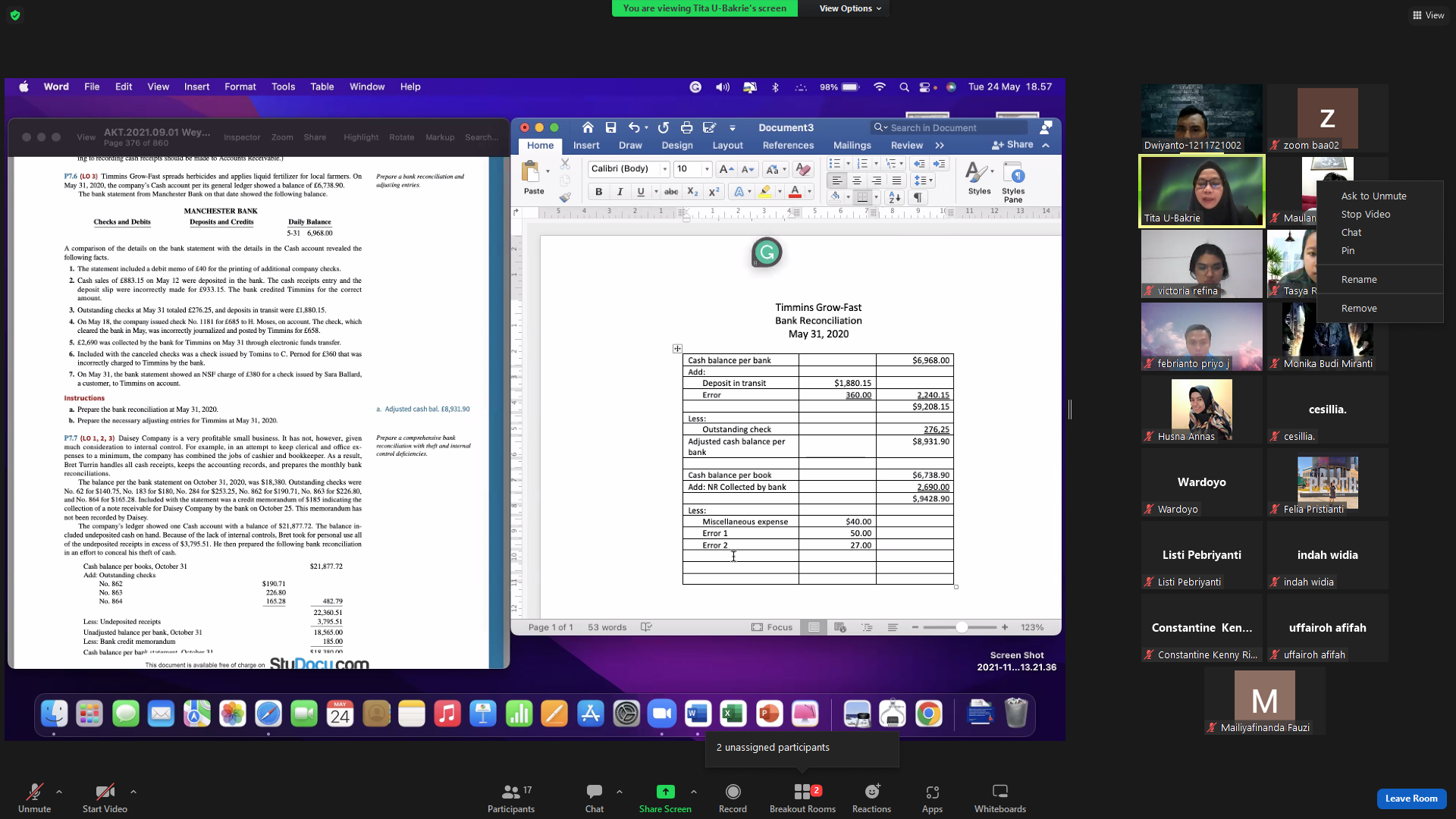Click Start Video button
Image resolution: width=1456 pixels, height=819 pixels.
click(105, 798)
